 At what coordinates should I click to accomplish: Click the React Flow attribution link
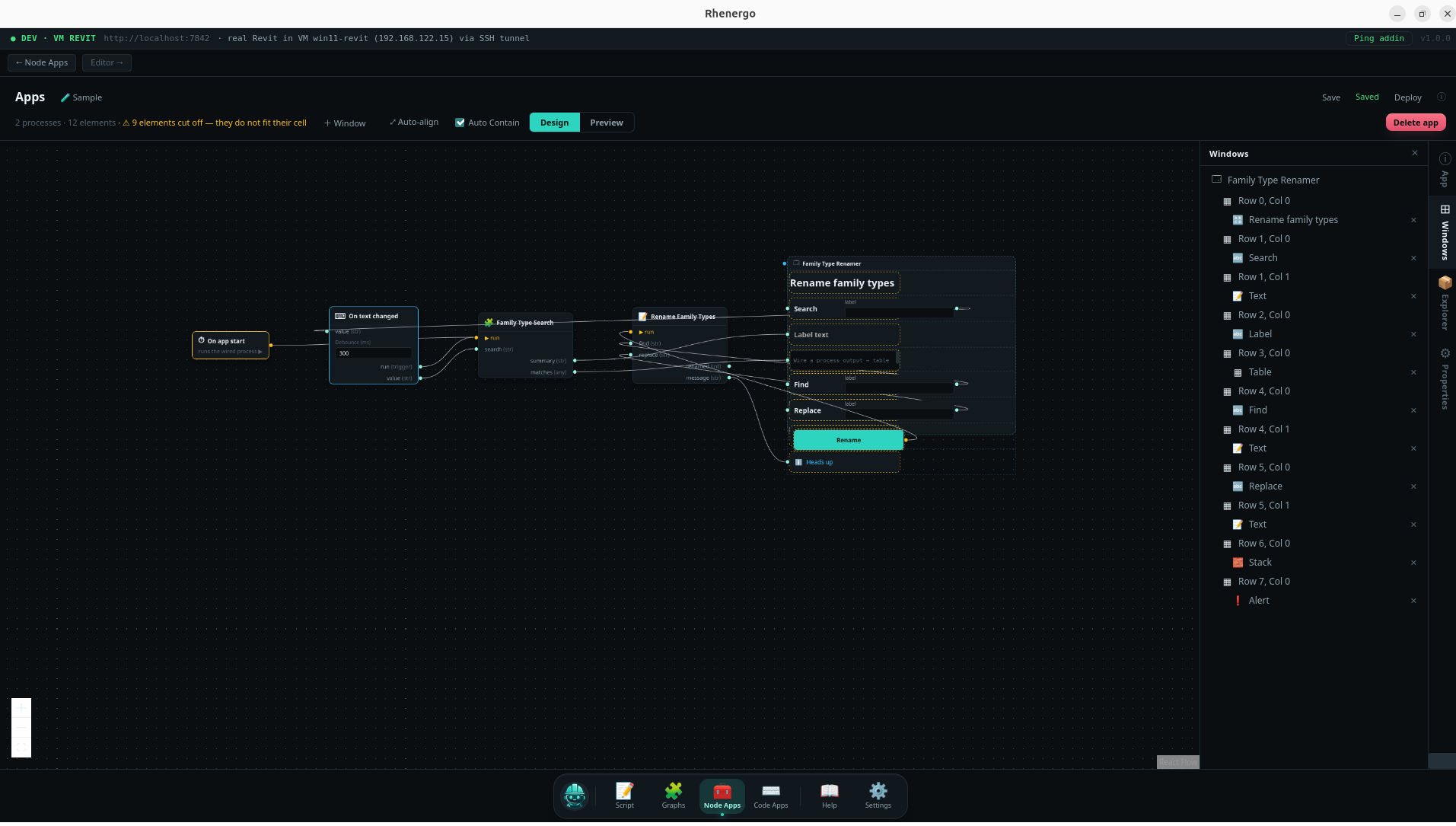1177,762
